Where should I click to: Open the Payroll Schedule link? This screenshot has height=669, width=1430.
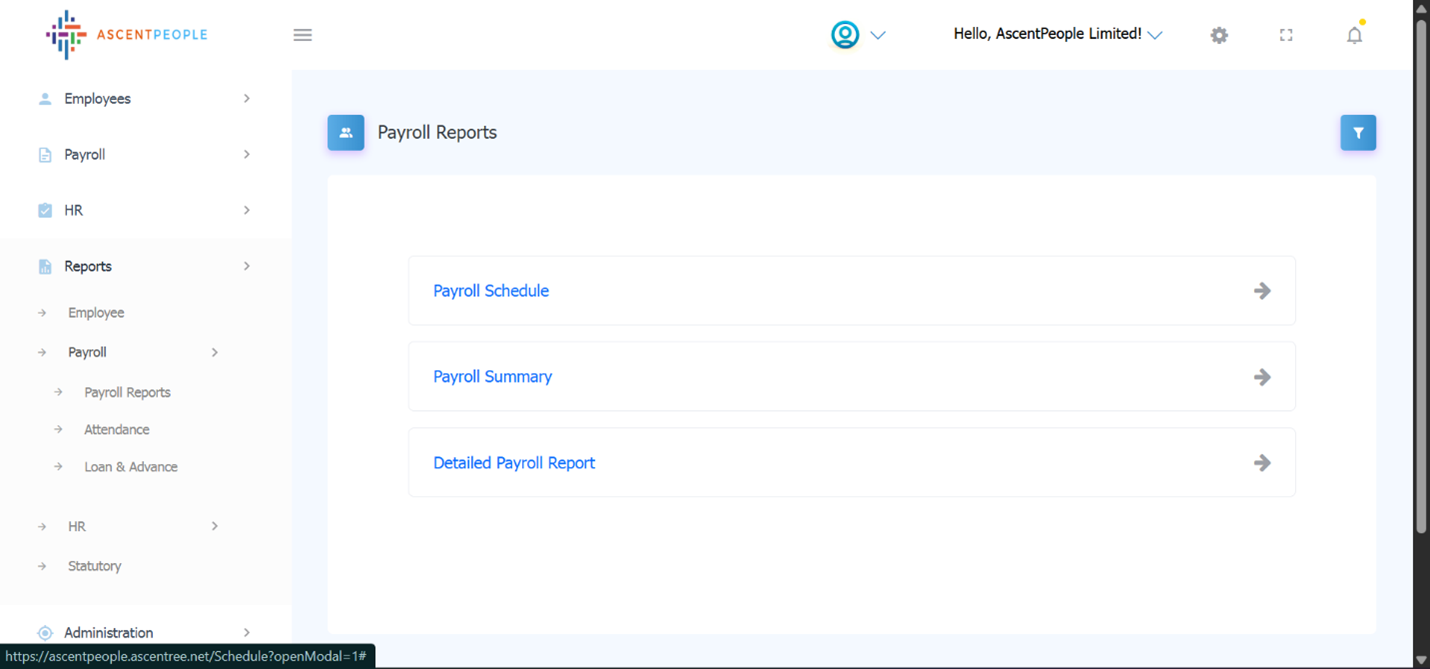pyautogui.click(x=491, y=291)
